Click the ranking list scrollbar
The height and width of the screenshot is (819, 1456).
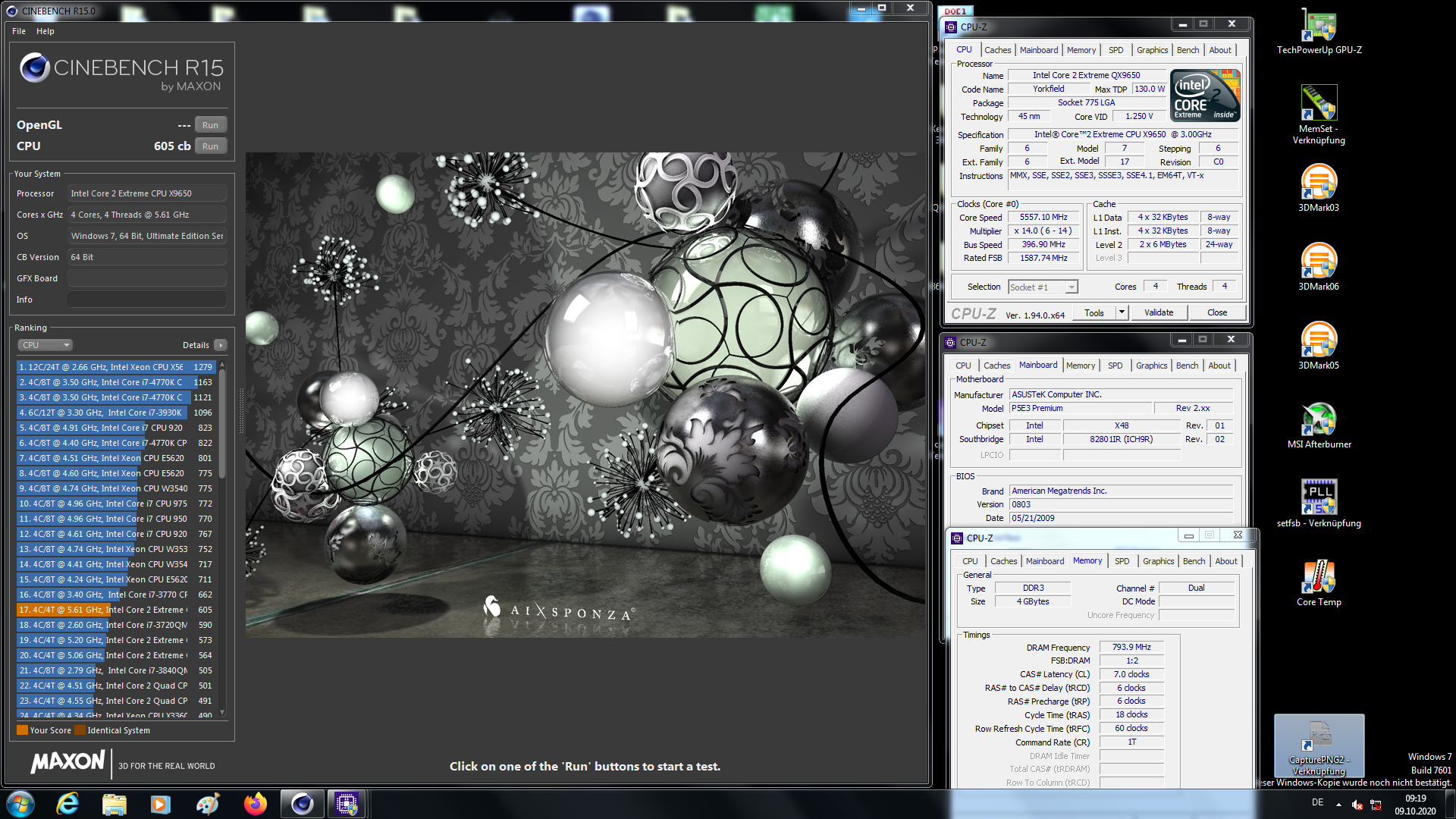222,425
